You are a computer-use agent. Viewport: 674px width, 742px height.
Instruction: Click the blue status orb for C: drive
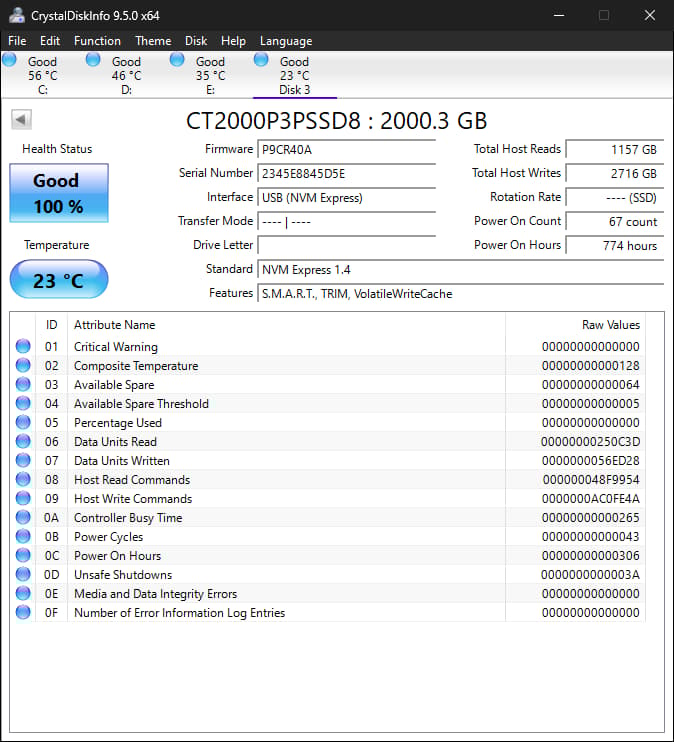pos(9,60)
